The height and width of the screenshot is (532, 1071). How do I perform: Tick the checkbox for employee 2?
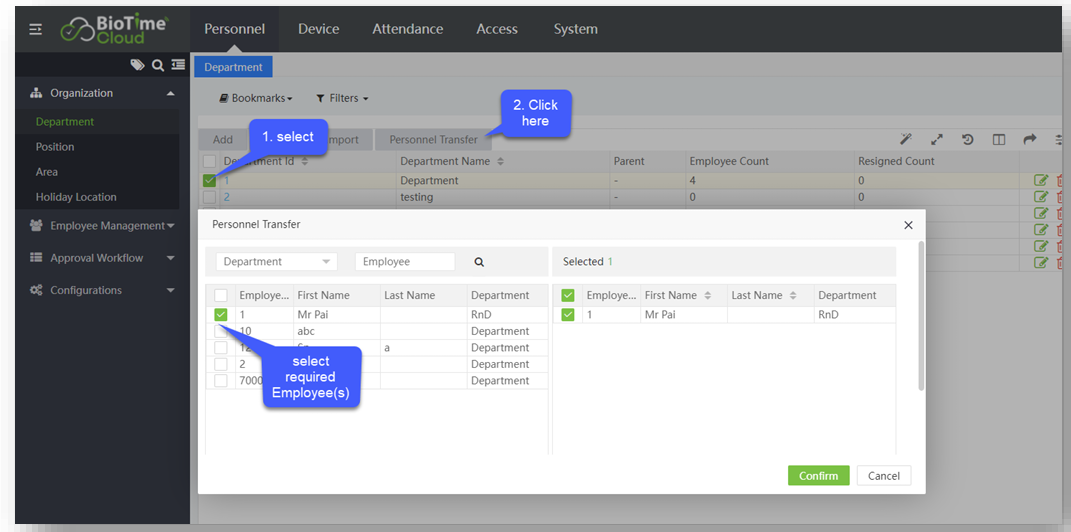click(x=221, y=364)
